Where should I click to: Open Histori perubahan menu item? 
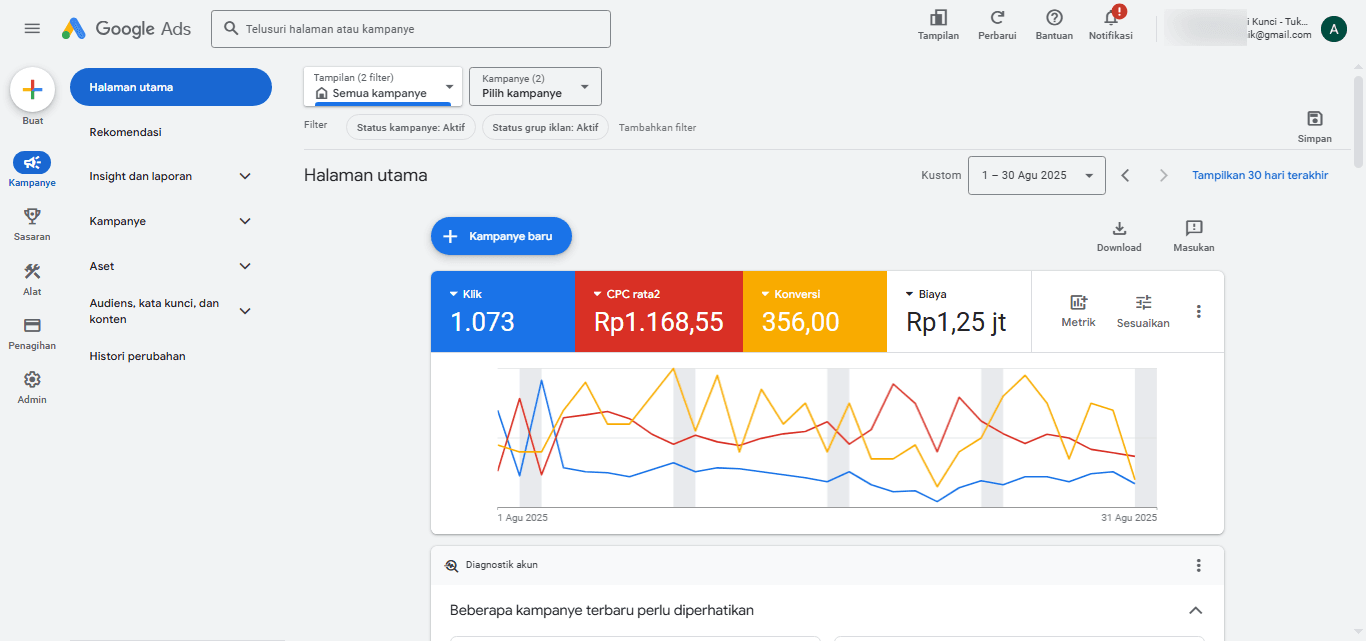[137, 356]
